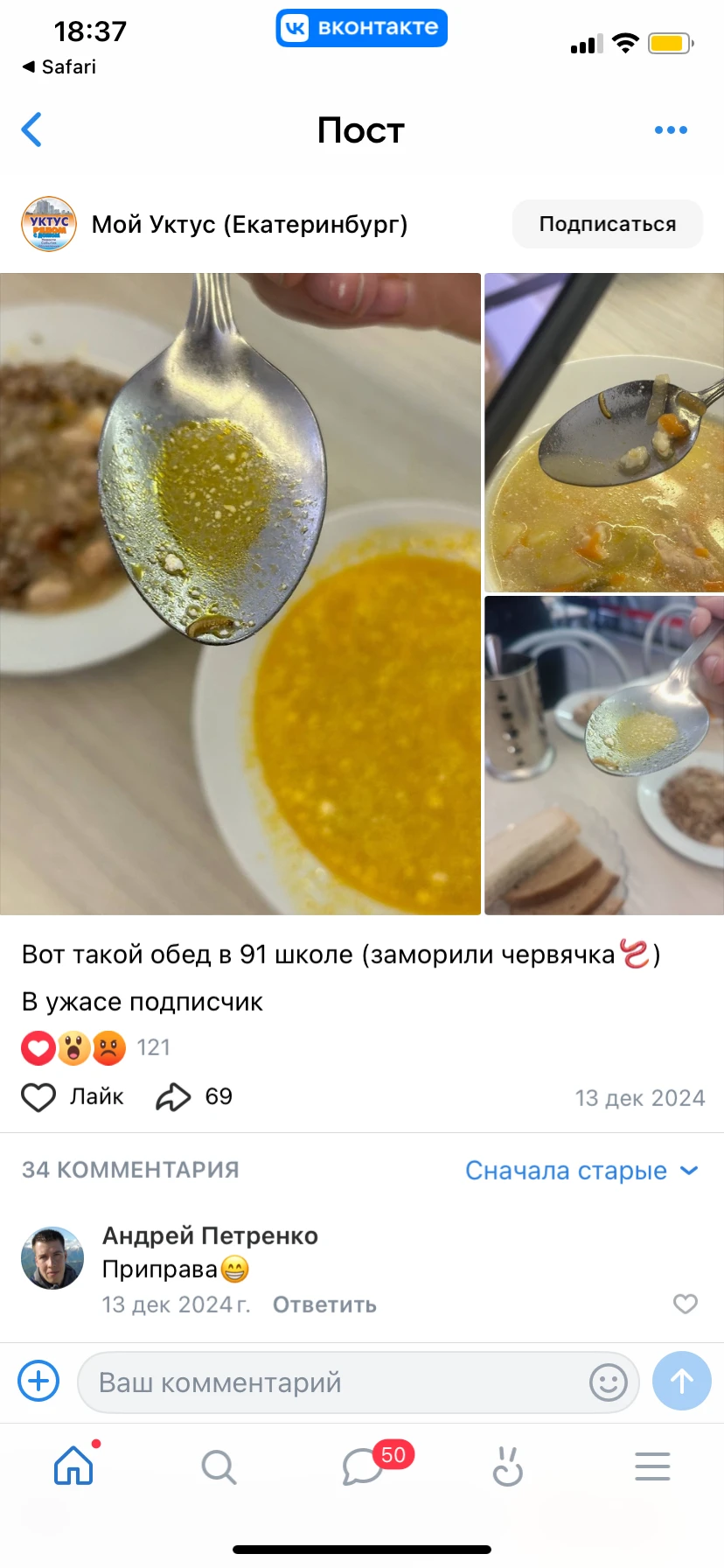Open messages with 50 badge
The height and width of the screenshot is (1568, 724).
364,1466
